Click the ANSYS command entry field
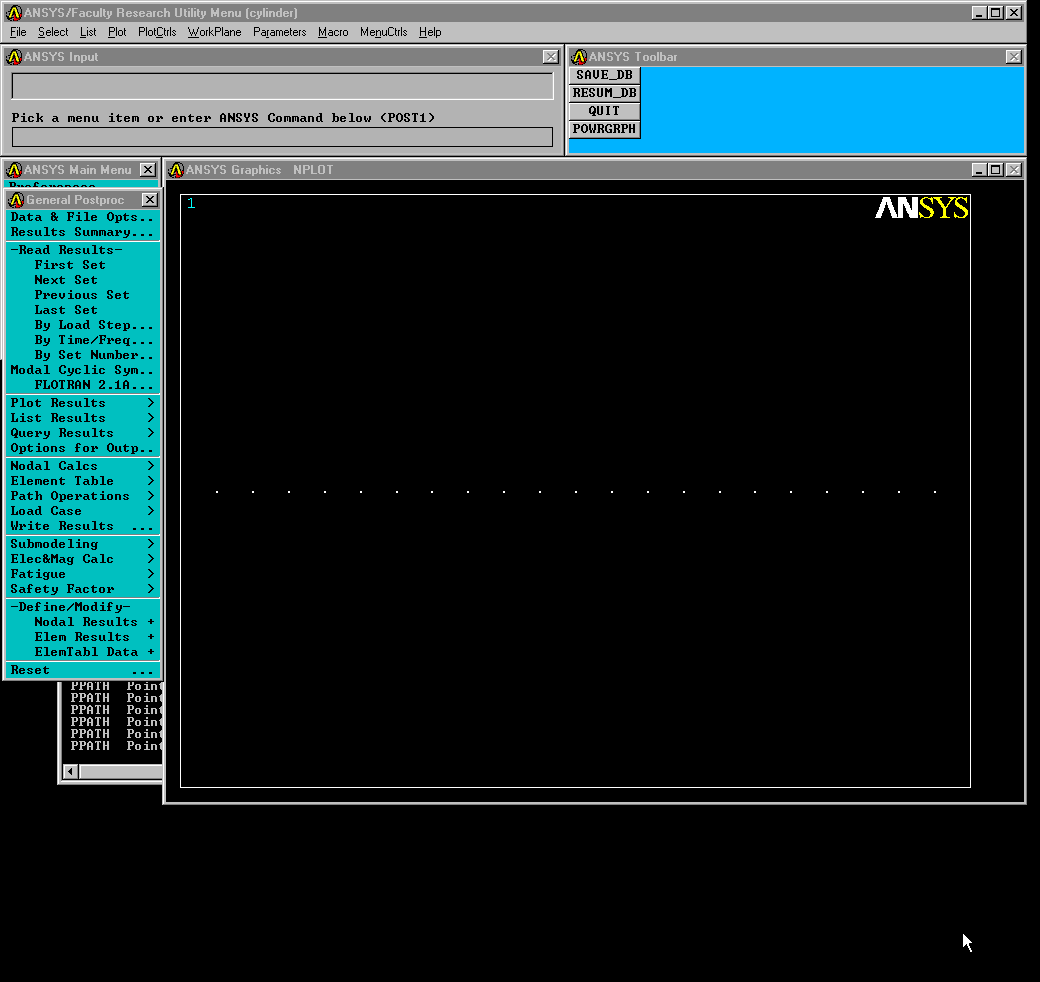The width and height of the screenshot is (1040, 982). point(283,137)
